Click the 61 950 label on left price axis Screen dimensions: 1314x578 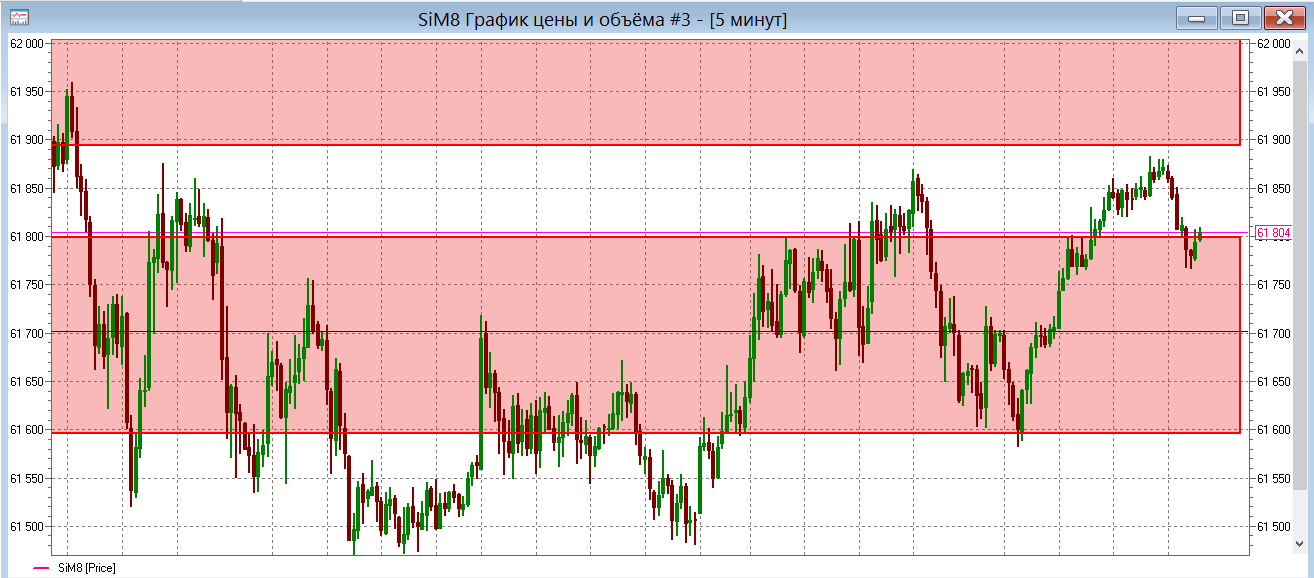pos(27,92)
